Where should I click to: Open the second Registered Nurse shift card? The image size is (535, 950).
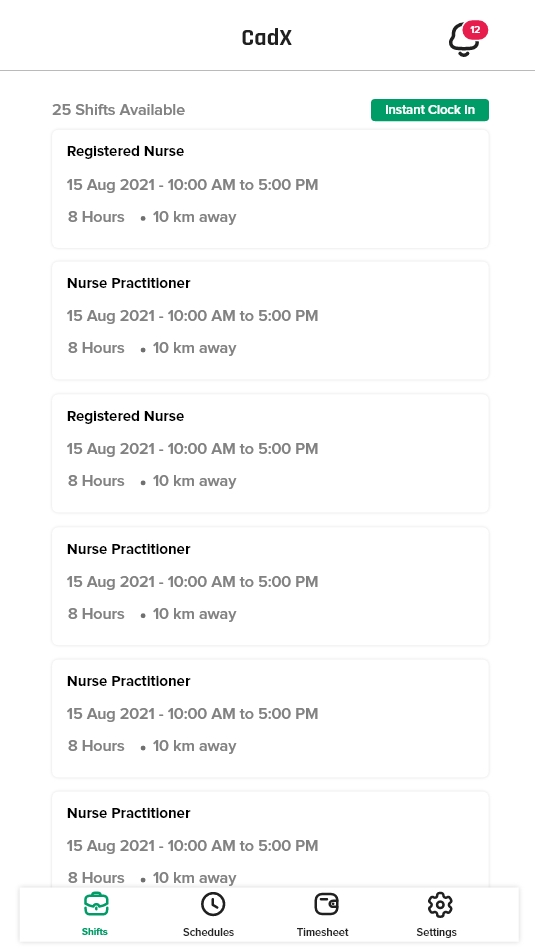click(270, 453)
